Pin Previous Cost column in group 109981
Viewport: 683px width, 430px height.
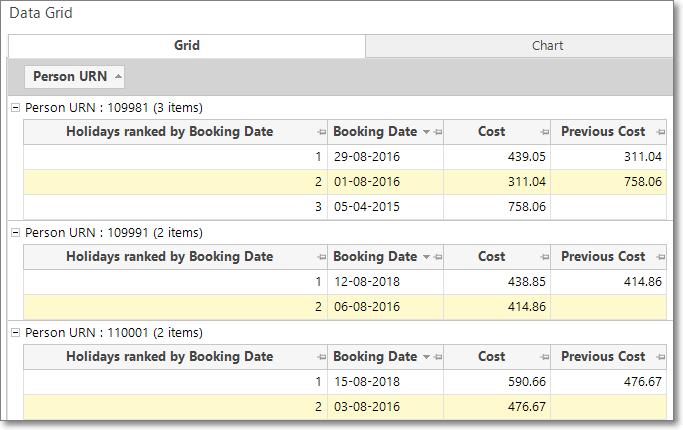pos(660,132)
